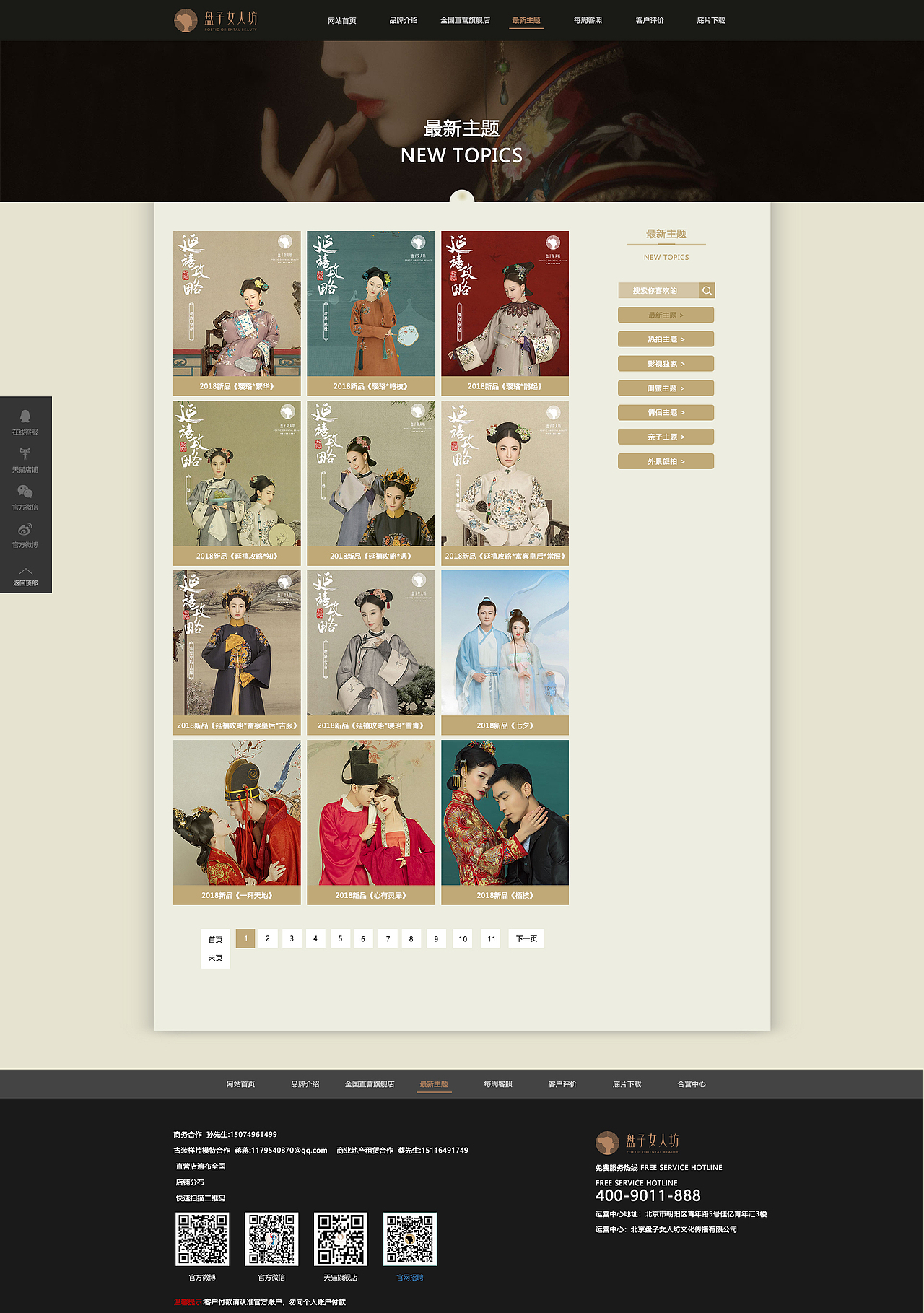Select the 情侣主题 > category button
This screenshot has height=1313, width=924.
coord(666,412)
